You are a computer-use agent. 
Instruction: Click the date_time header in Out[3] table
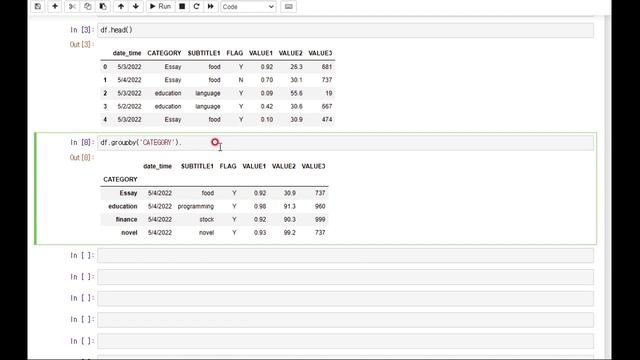(x=127, y=53)
